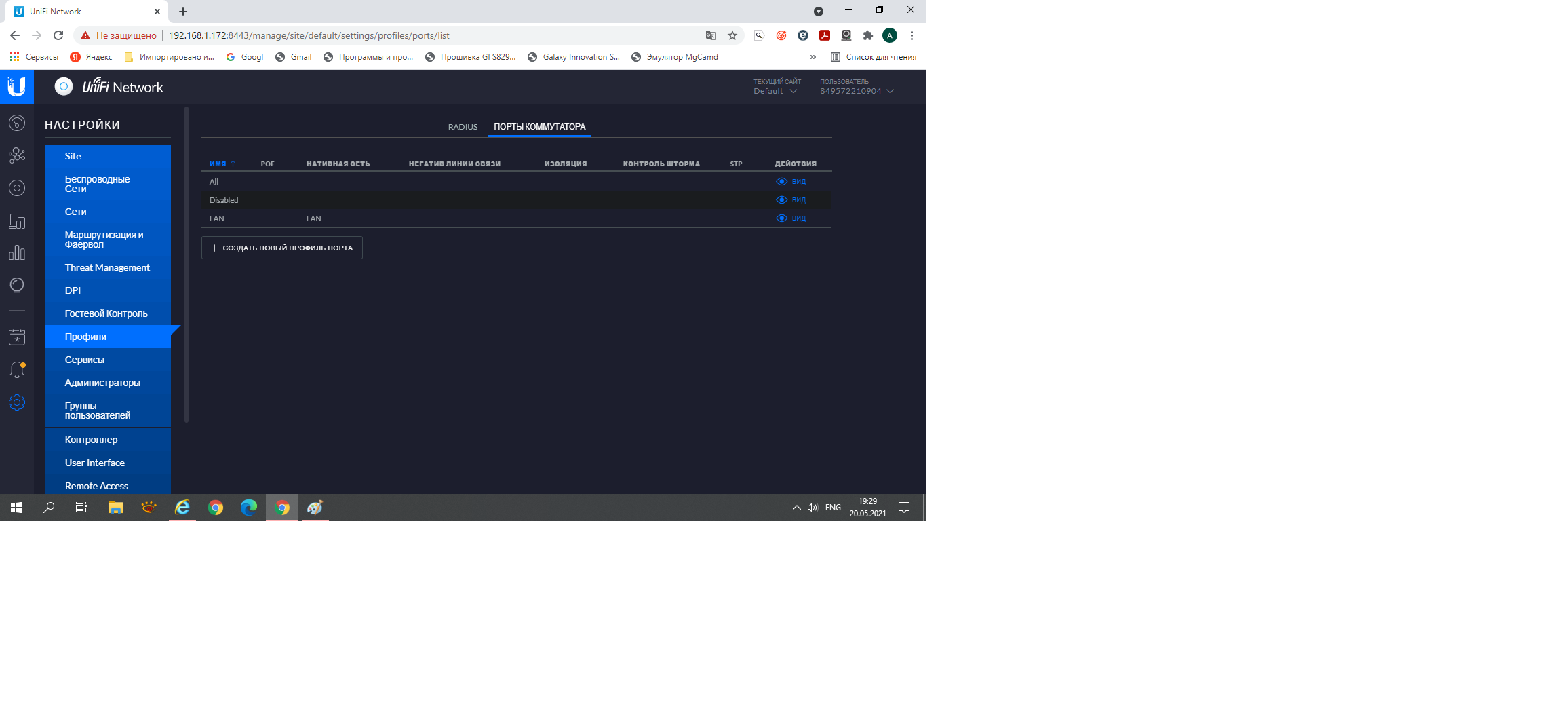Screen dimensions: 1568x724
Task: Open Контроллер settings section
Action: [x=108, y=440]
